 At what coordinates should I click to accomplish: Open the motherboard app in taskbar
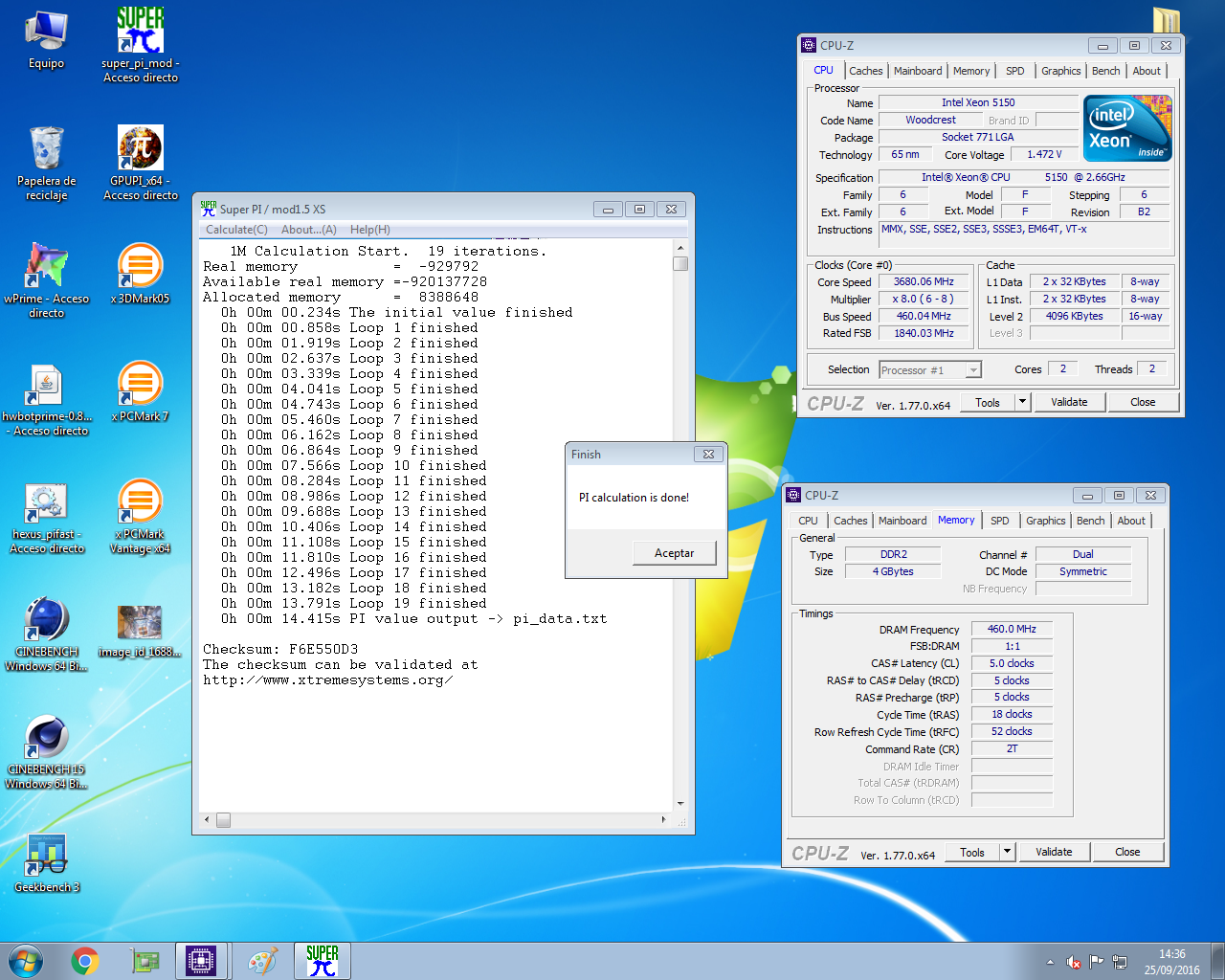[x=145, y=961]
